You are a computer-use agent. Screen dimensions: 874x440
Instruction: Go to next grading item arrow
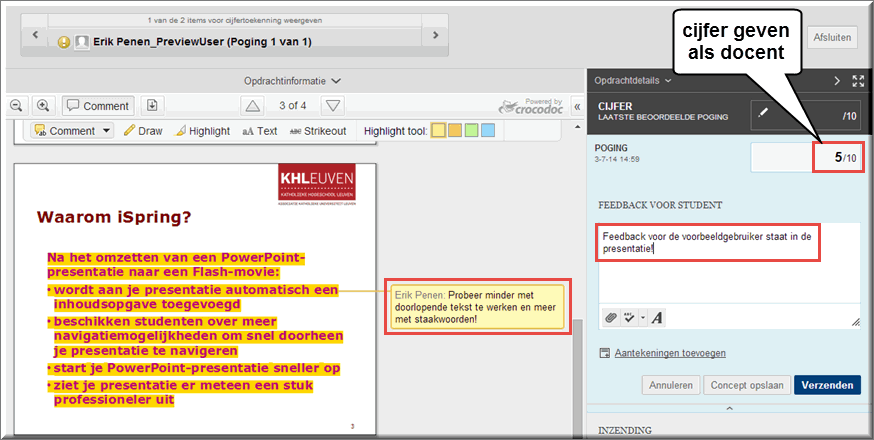435,35
